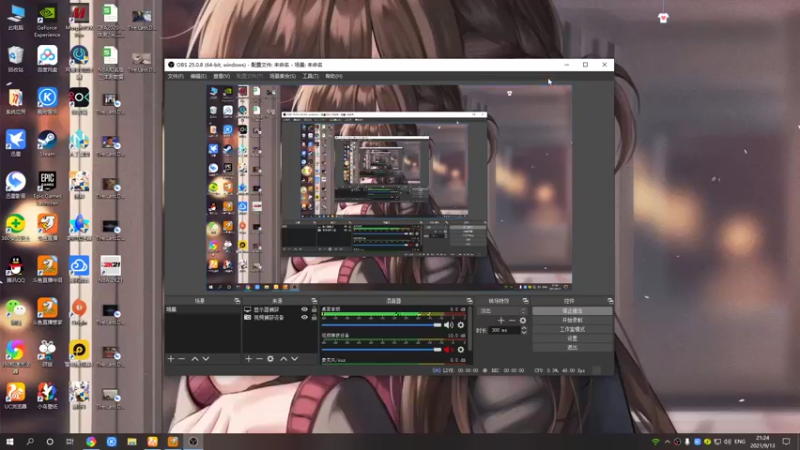Viewport: 800px width, 450px height.
Task: Open File Explorer from the taskbar
Action: click(x=132, y=442)
